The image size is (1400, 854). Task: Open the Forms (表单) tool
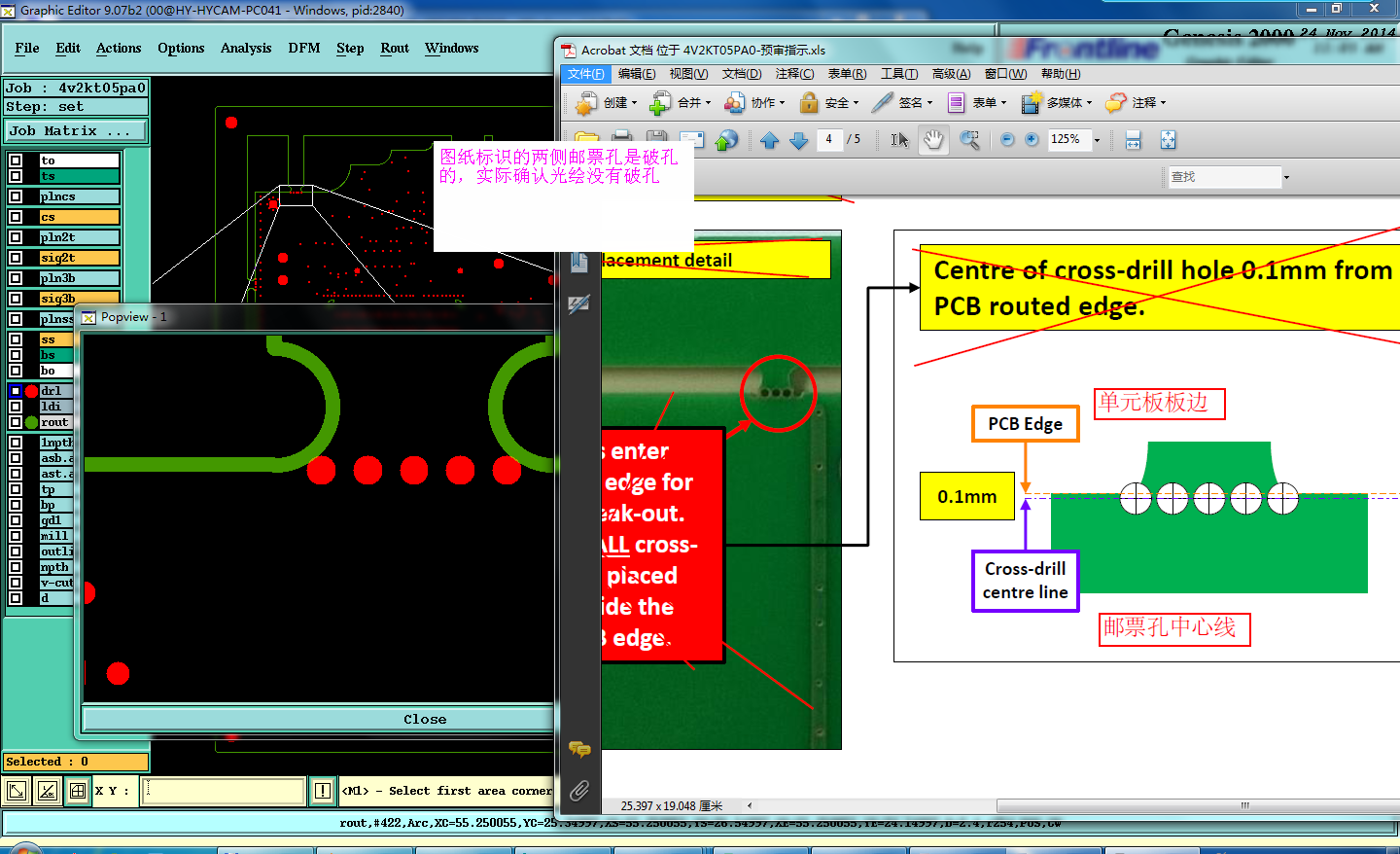pos(976,102)
